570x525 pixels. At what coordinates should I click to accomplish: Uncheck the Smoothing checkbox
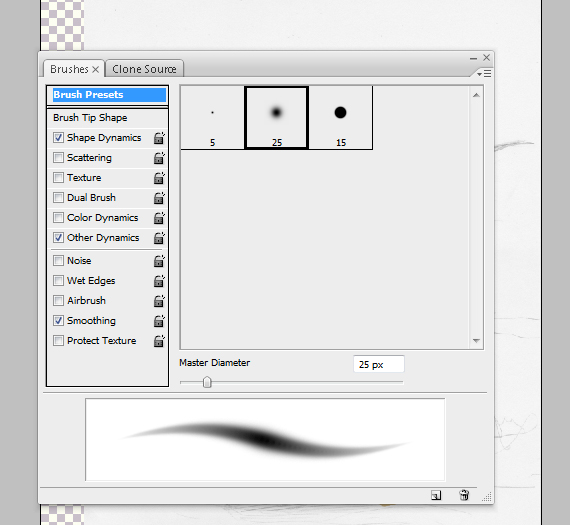click(58, 320)
